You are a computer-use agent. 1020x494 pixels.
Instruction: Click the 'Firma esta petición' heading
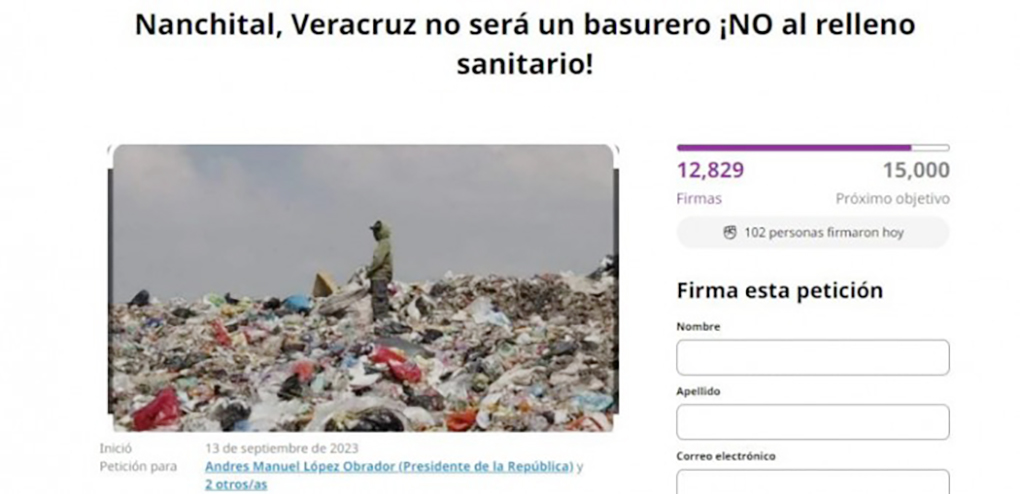coord(780,290)
